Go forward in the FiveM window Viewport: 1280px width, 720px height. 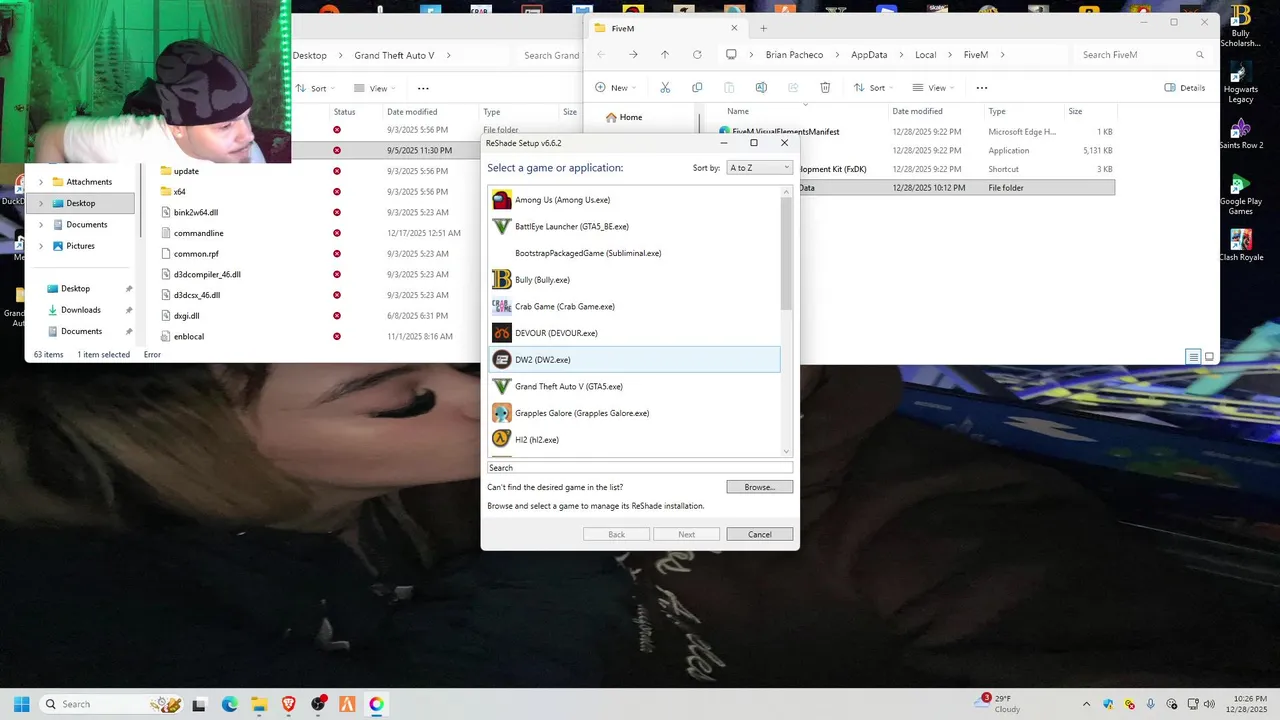coord(633,55)
